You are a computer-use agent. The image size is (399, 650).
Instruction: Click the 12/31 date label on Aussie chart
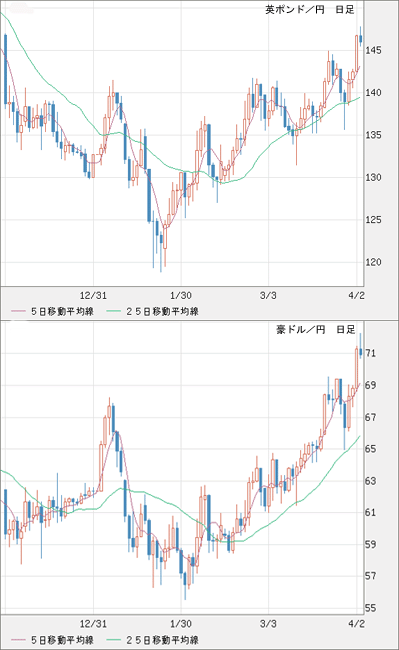[93, 624]
